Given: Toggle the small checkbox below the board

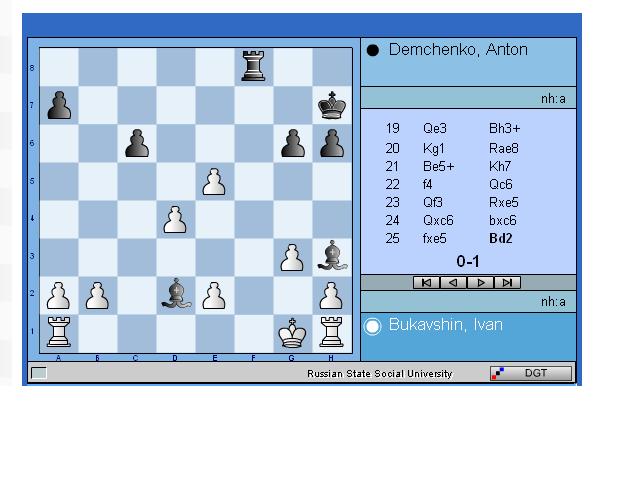Looking at the screenshot, I should click(39, 373).
